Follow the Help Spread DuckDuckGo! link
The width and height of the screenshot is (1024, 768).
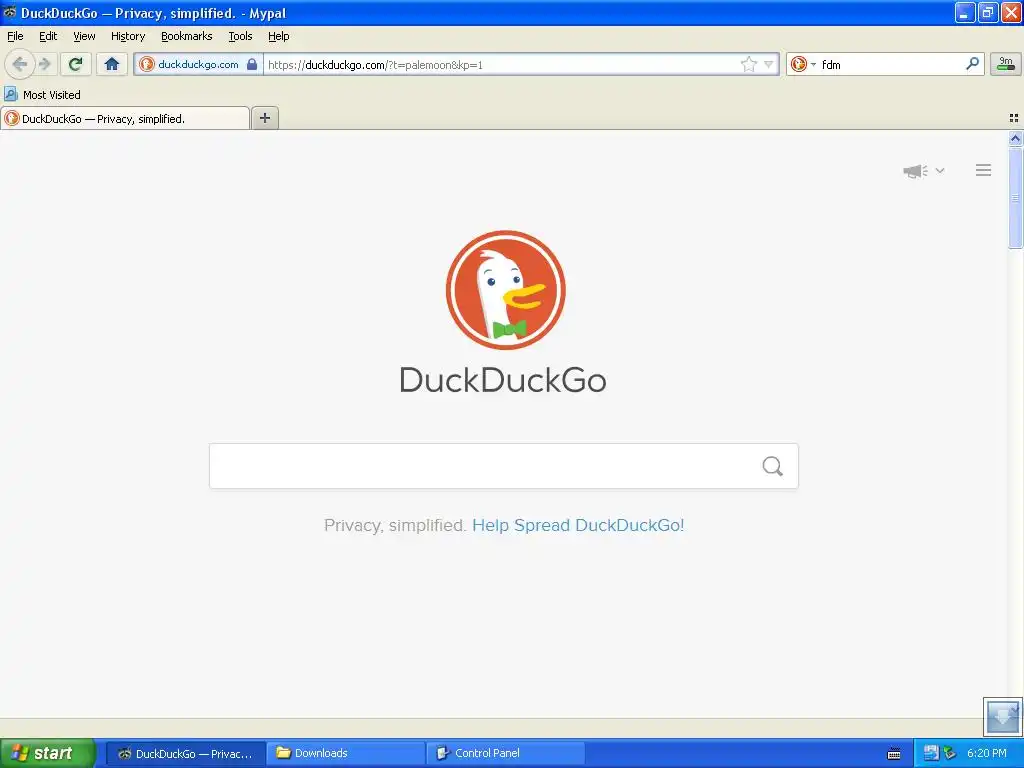(x=578, y=525)
